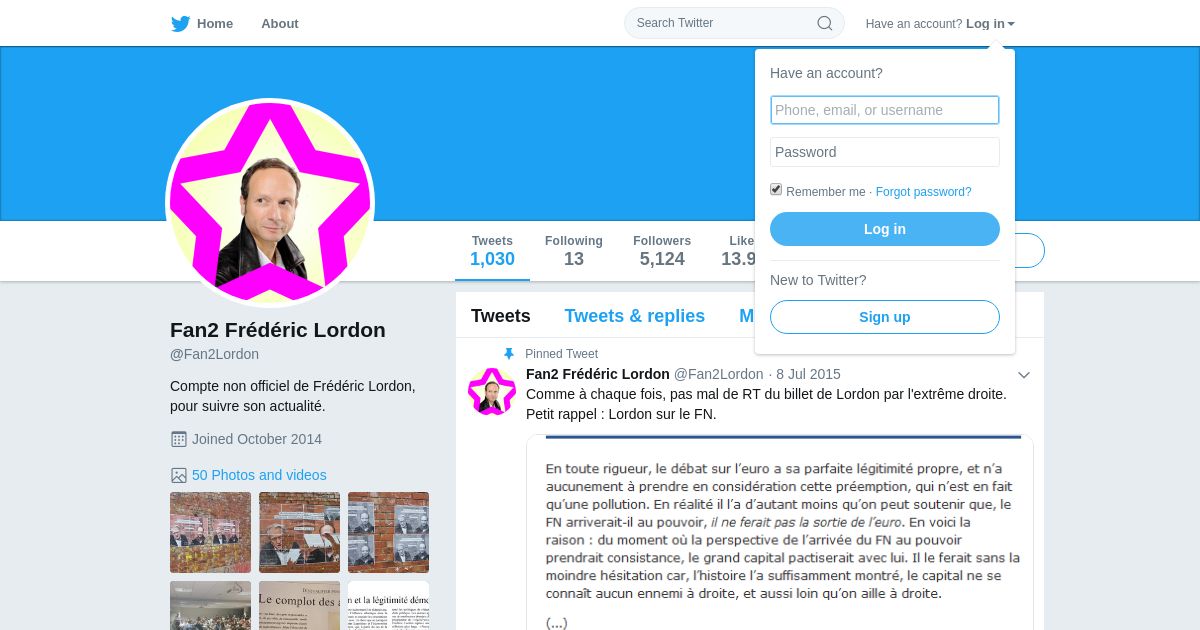
Task: Click the blue Log in button
Action: tap(885, 229)
